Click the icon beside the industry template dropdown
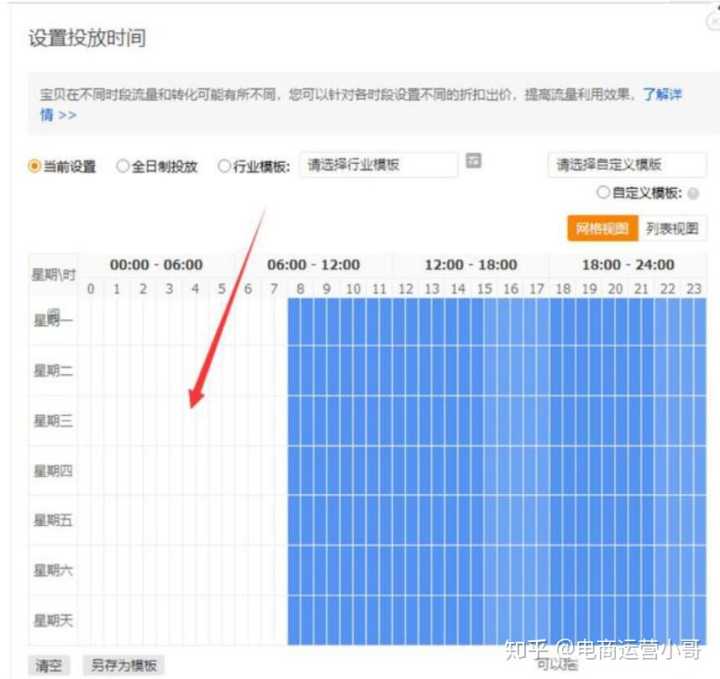Image resolution: width=720 pixels, height=679 pixels. click(474, 161)
